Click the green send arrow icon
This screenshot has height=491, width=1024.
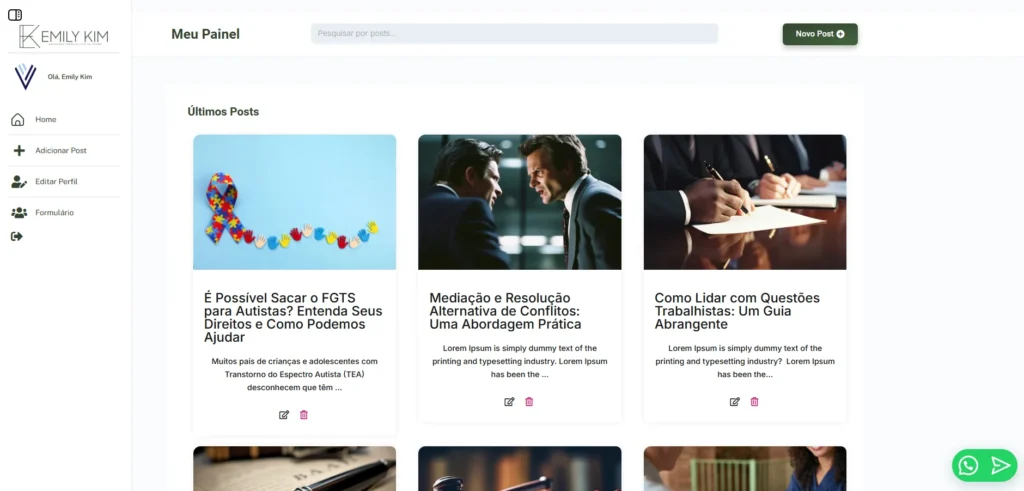point(1000,465)
